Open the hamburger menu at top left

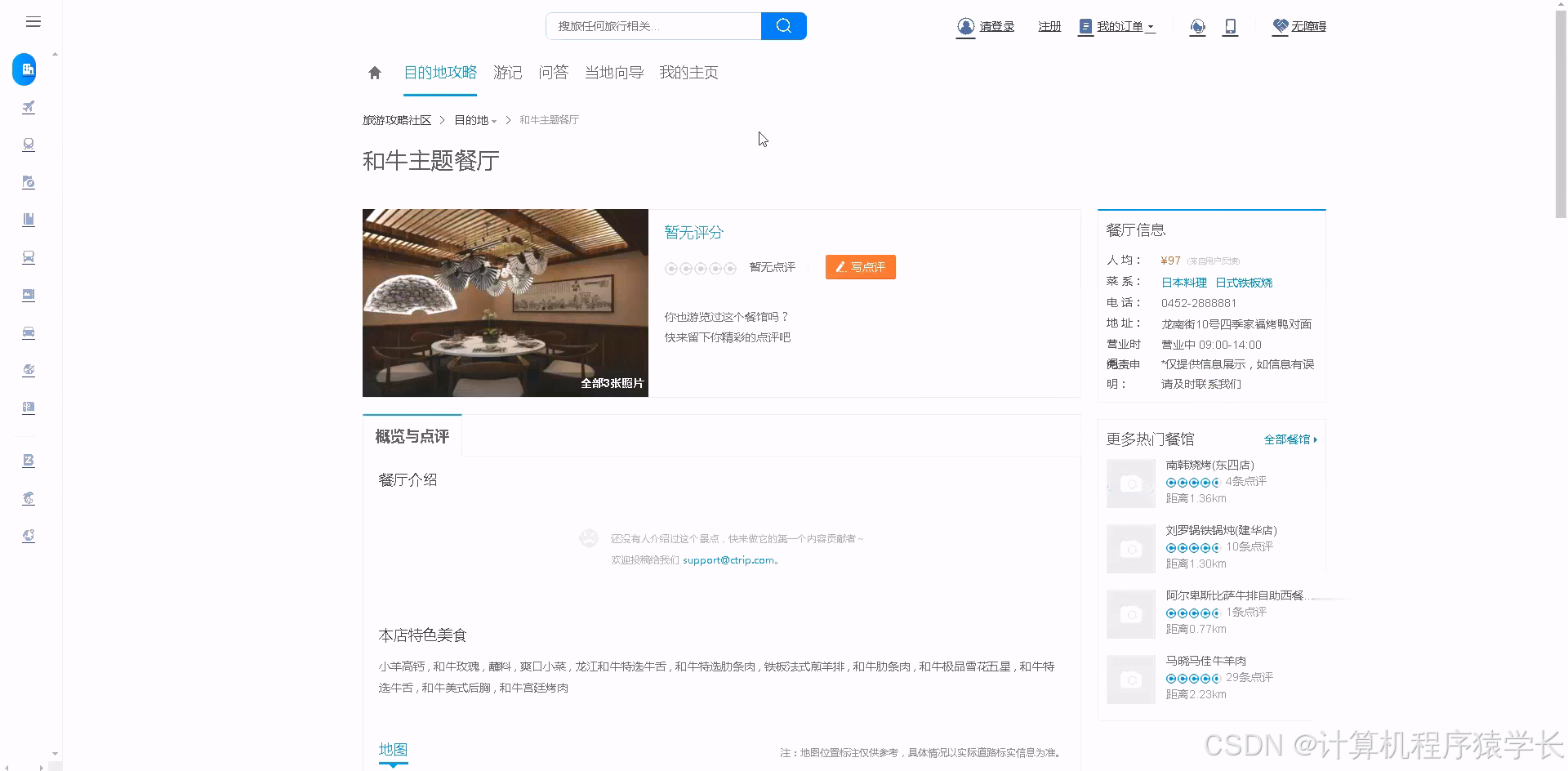33,21
